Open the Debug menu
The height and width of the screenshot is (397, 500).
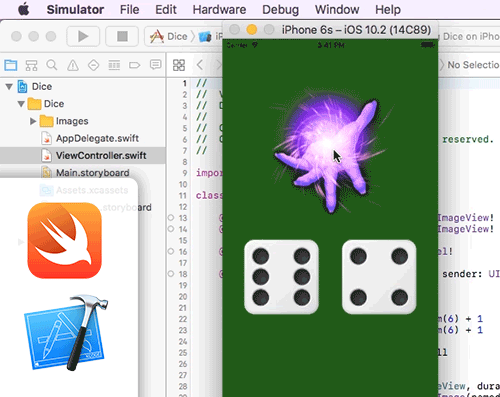pos(280,9)
